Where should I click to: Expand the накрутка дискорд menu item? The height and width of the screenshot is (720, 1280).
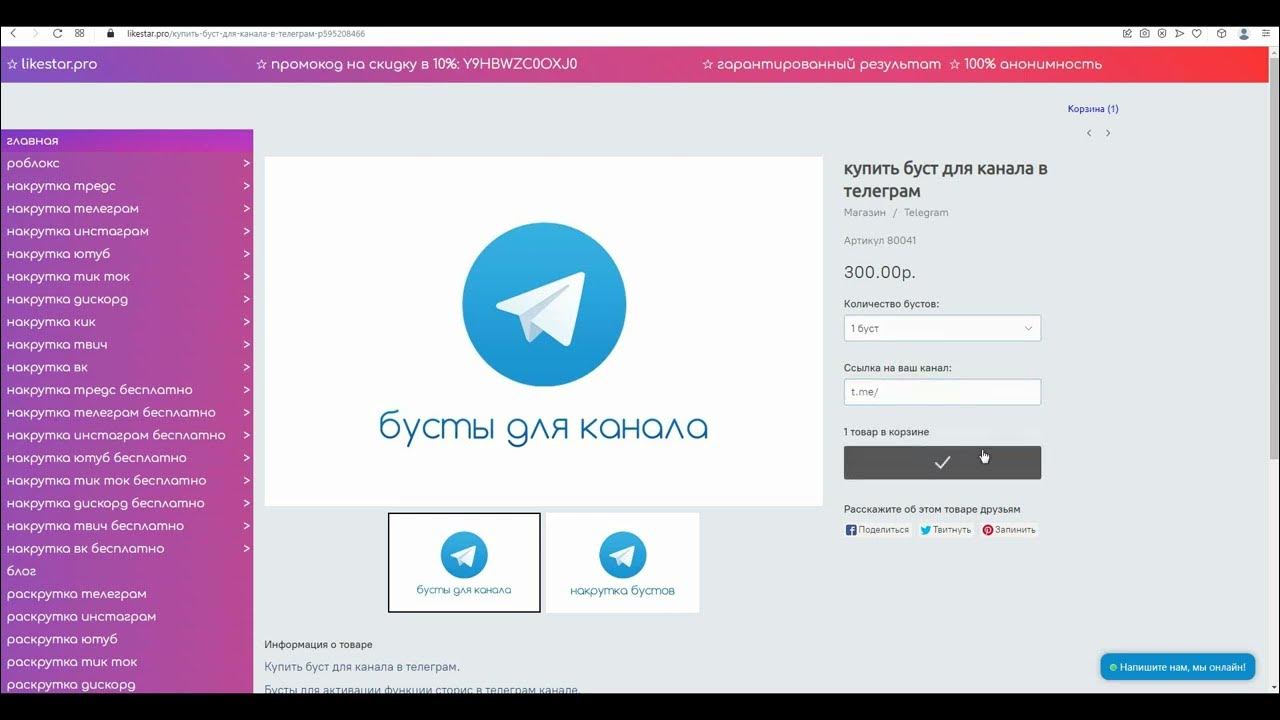126,299
